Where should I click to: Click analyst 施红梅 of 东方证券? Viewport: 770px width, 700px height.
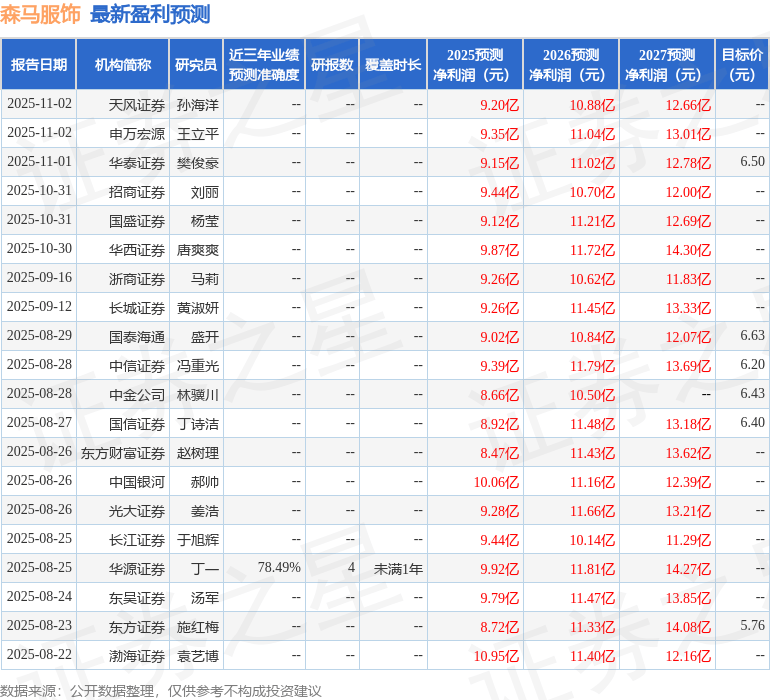click(x=198, y=627)
